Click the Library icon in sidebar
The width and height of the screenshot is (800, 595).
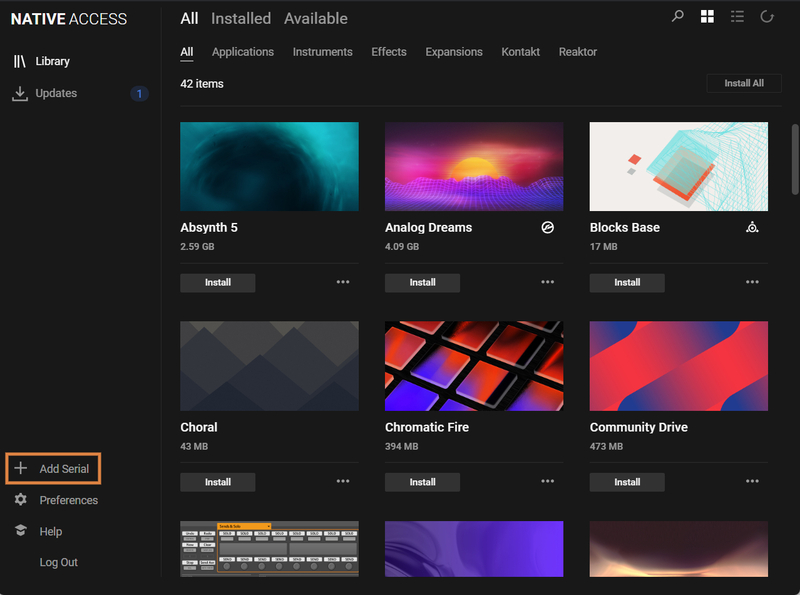pos(20,61)
